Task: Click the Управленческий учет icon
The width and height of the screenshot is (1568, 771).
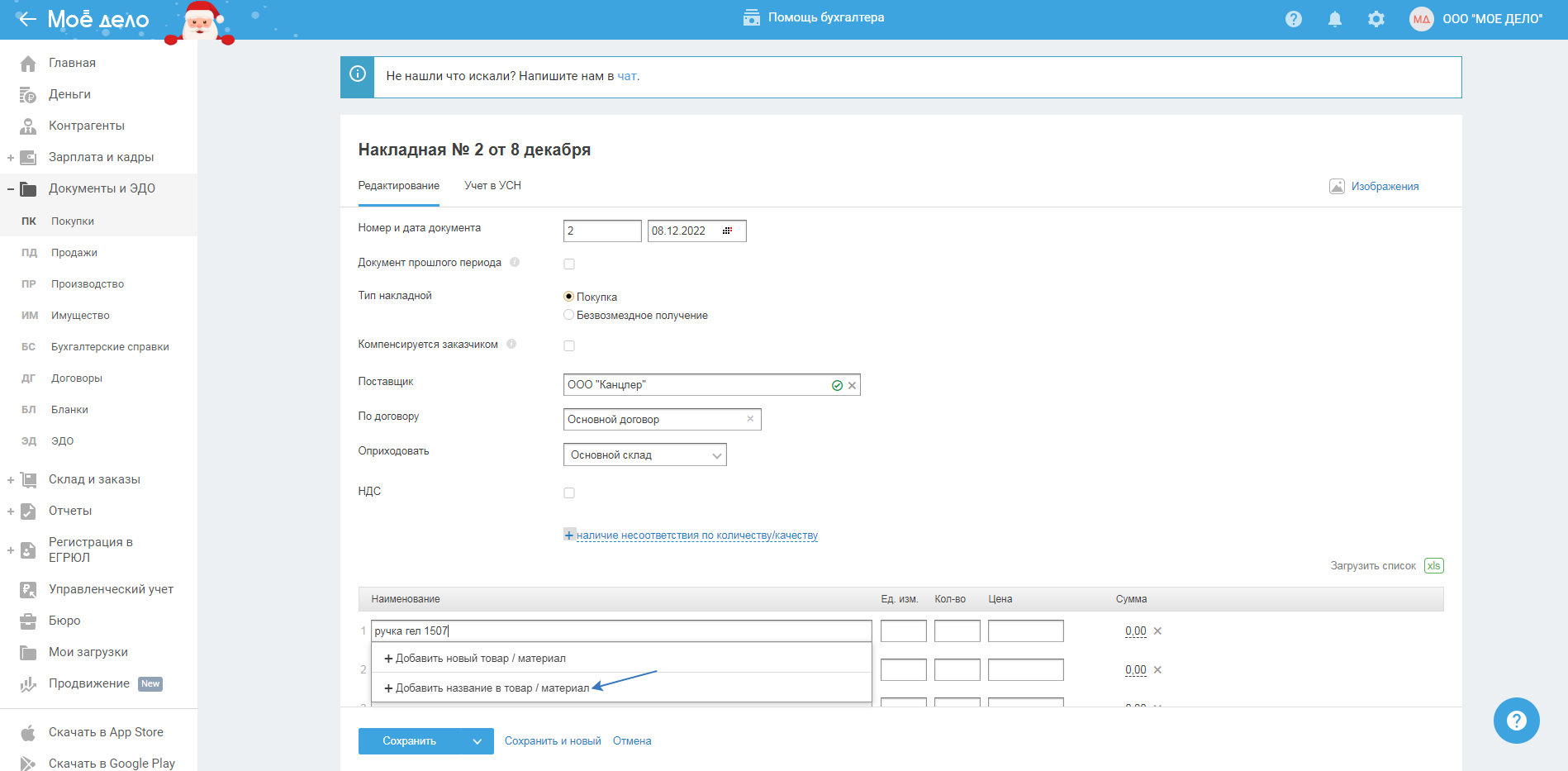Action: [x=28, y=590]
